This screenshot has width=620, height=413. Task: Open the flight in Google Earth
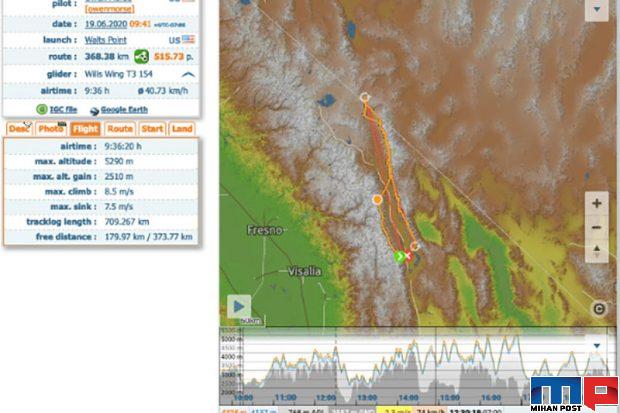pyautogui.click(x=120, y=110)
